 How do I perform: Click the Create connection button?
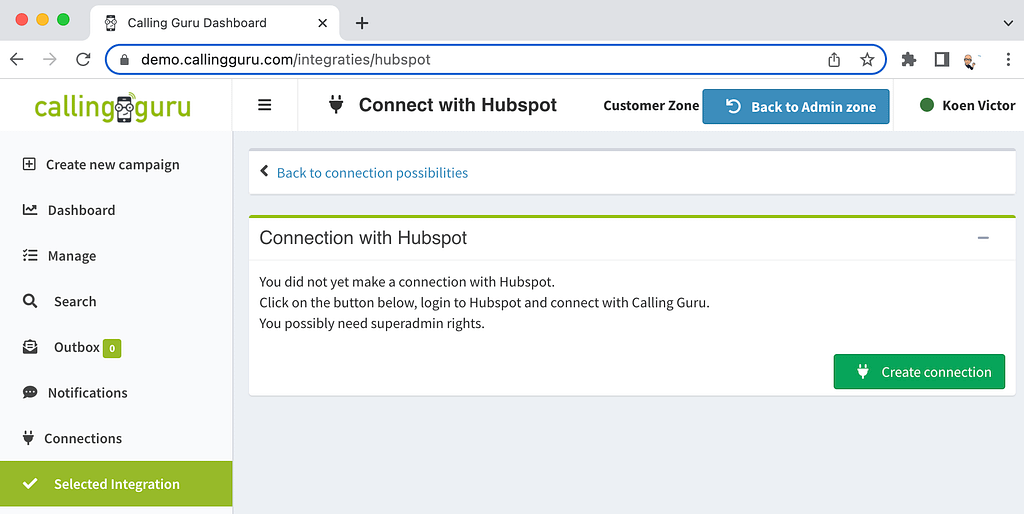coord(919,372)
